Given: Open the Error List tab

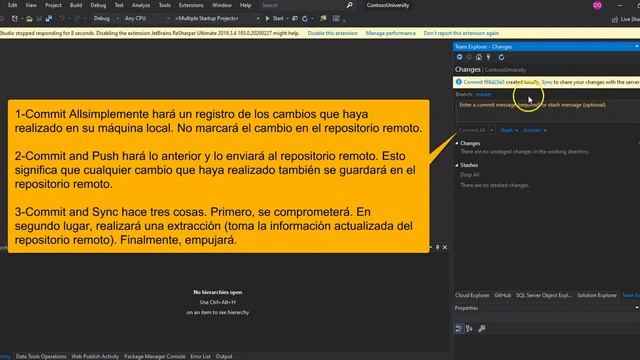Looking at the screenshot, I should (x=200, y=356).
